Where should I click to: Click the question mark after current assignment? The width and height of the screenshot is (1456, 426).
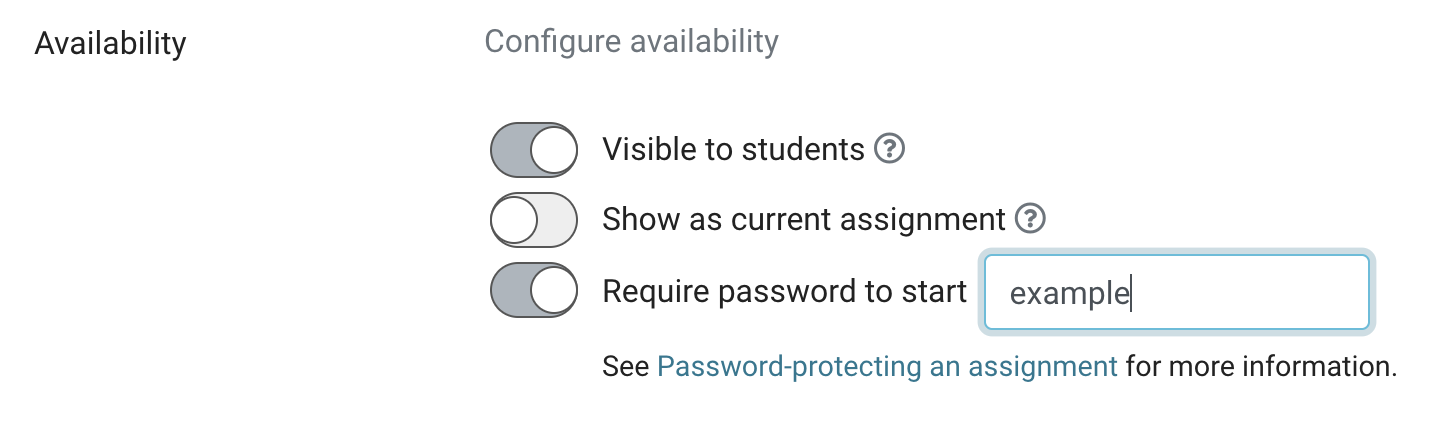click(x=1030, y=219)
